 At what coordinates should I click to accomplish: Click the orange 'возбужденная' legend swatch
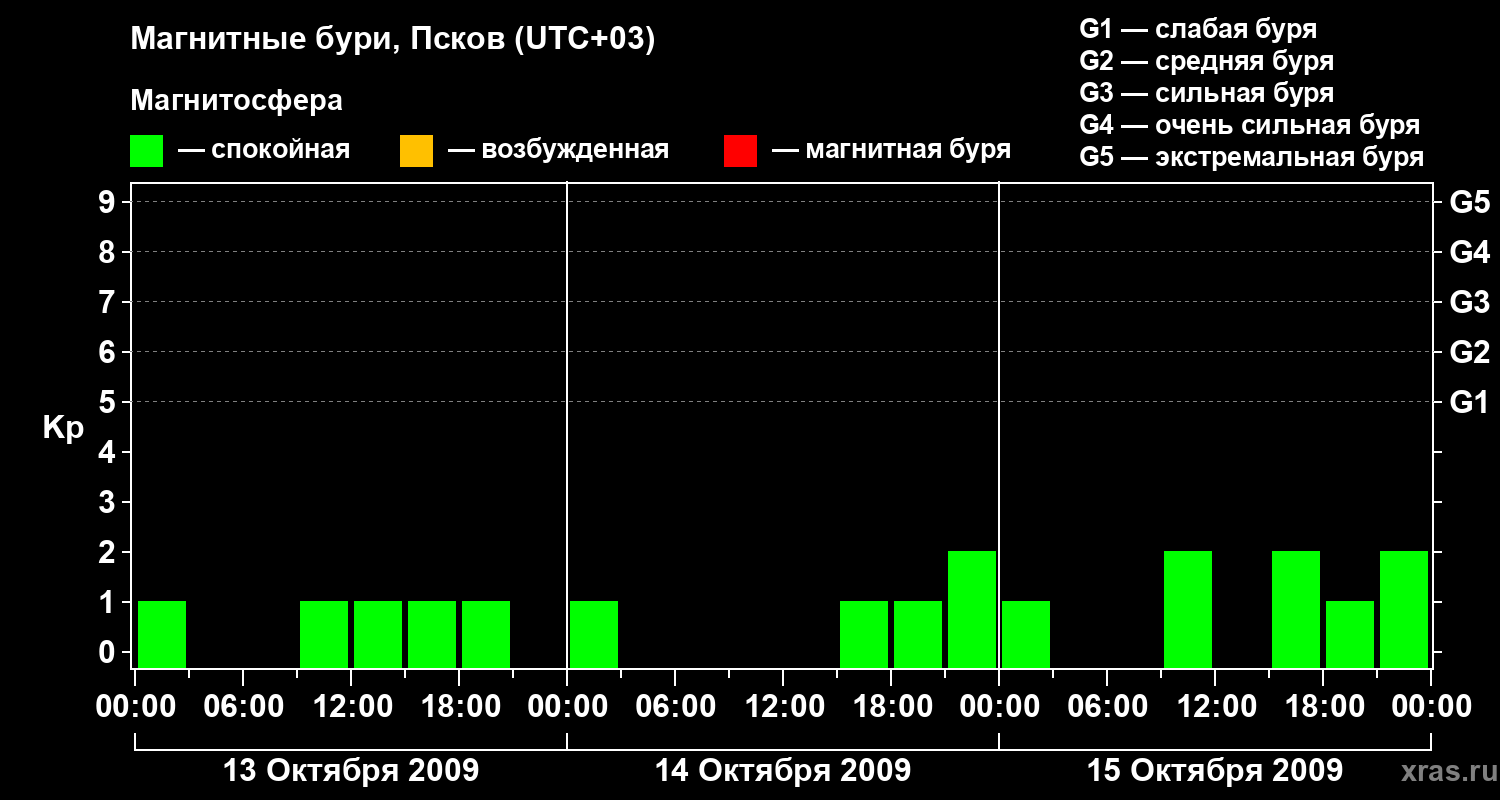coord(416,150)
